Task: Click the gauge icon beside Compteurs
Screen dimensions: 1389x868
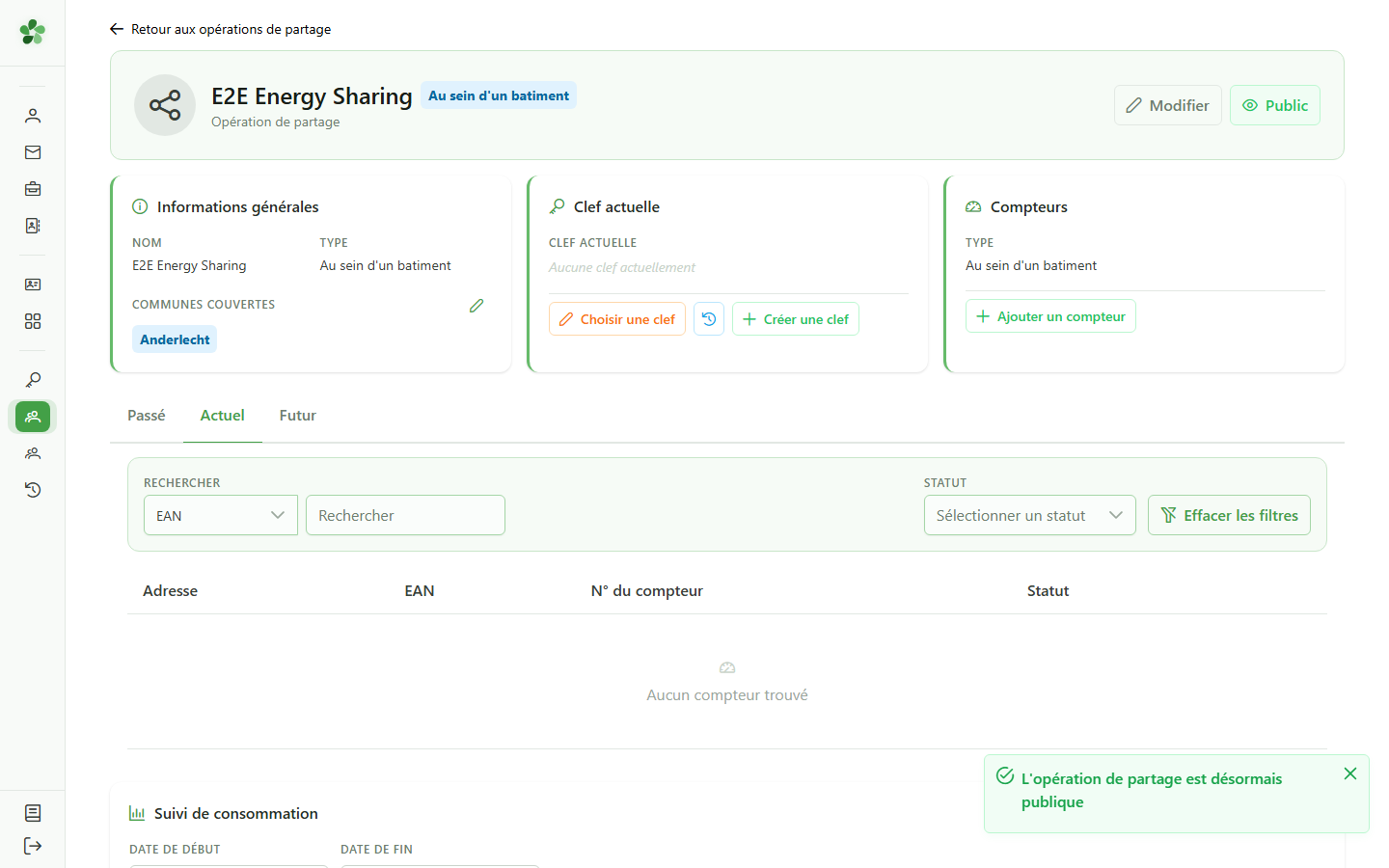Action: 973,206
